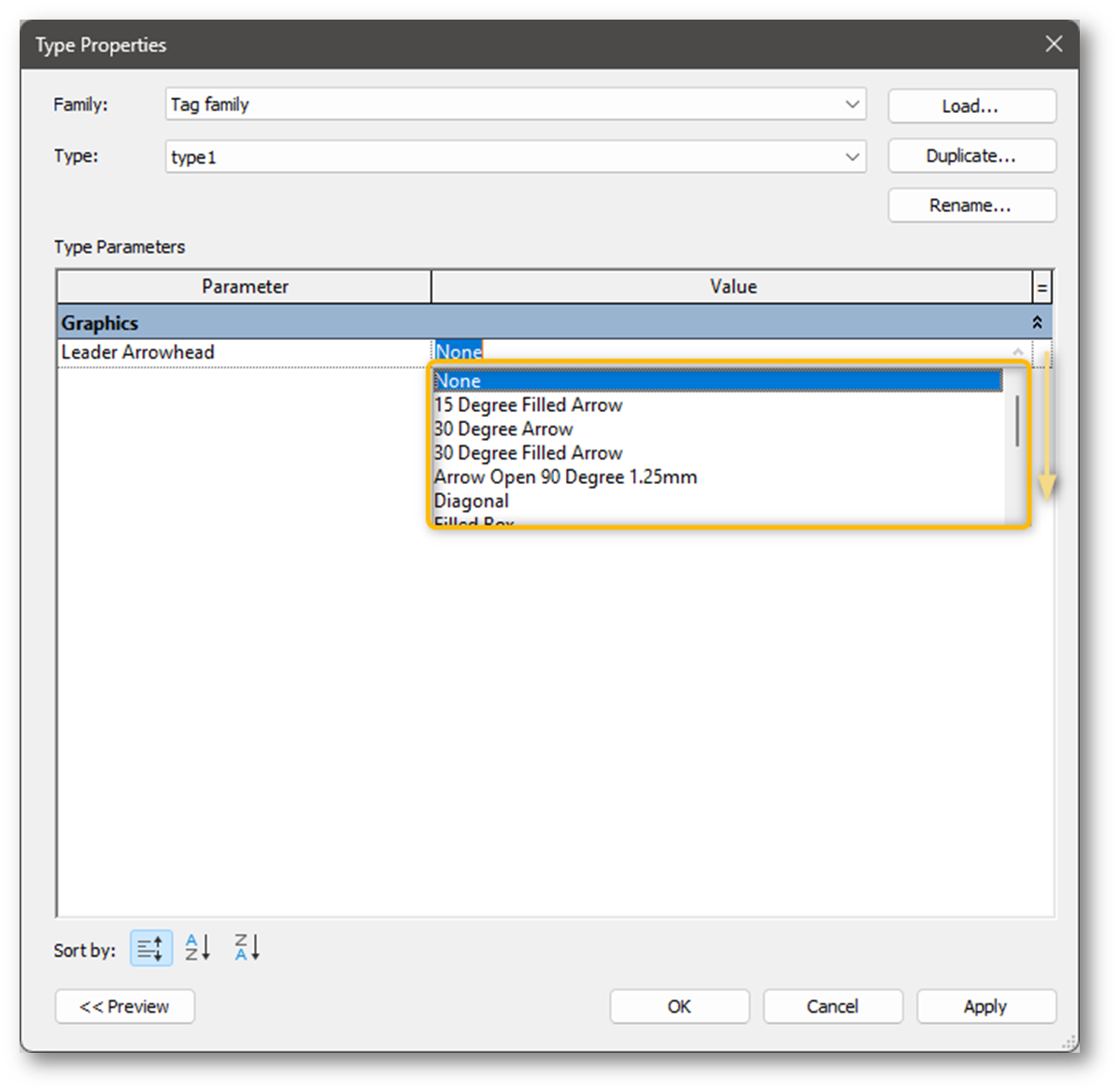Open the Family dropdown

pos(851,104)
